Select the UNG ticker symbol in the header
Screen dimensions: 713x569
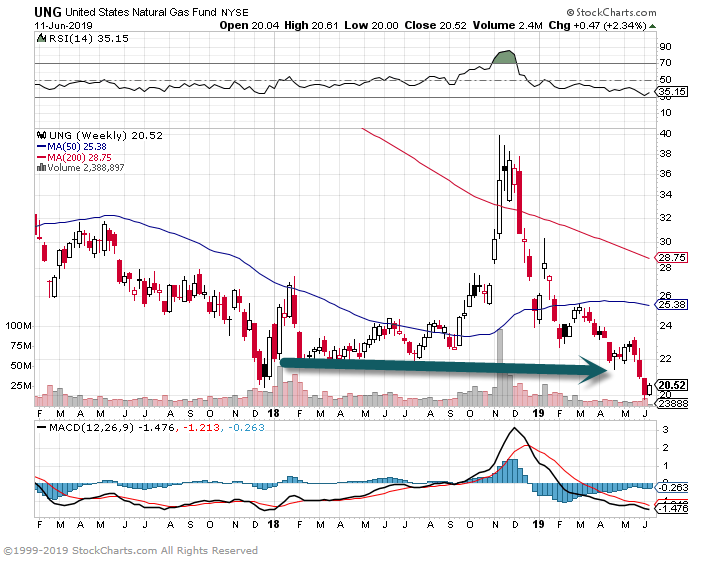[x=48, y=11]
